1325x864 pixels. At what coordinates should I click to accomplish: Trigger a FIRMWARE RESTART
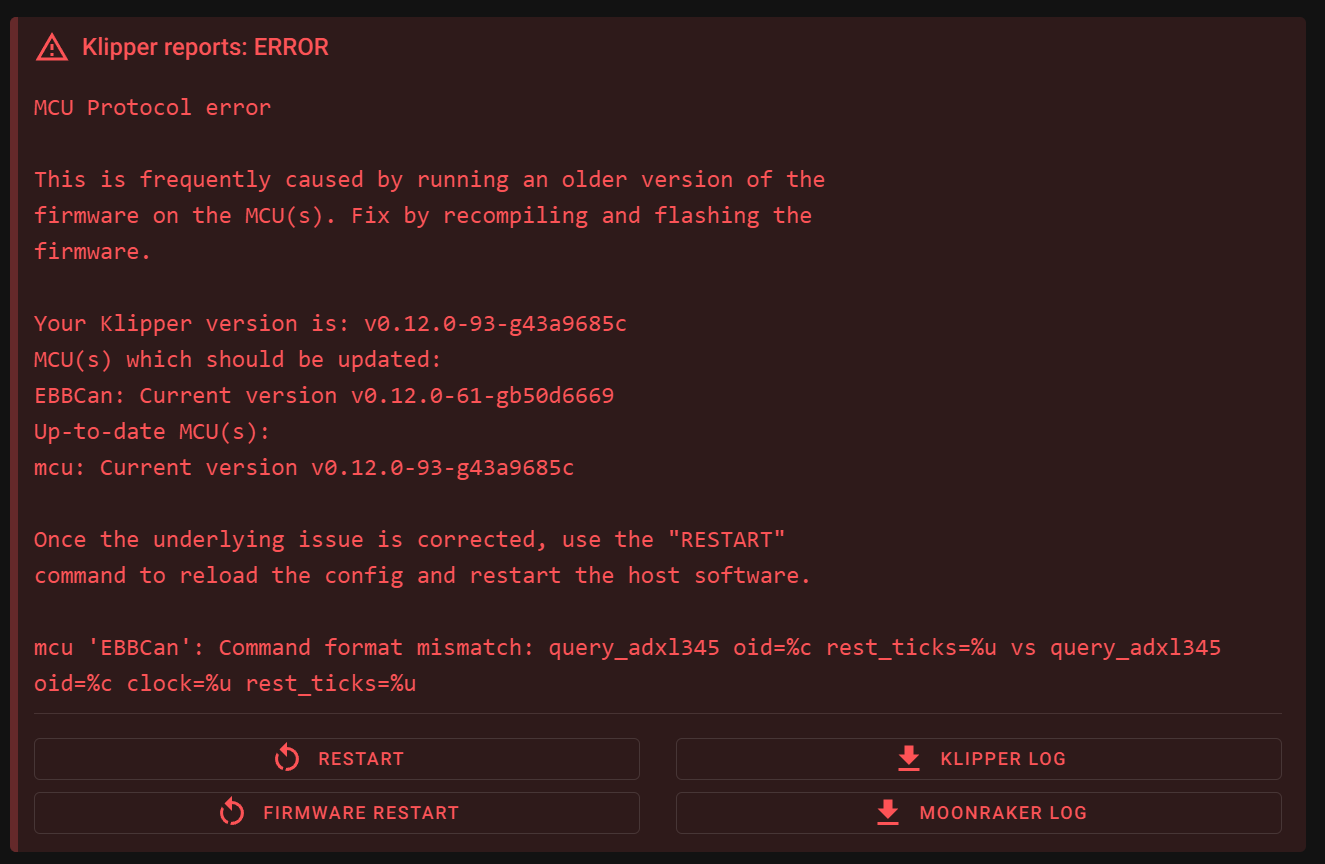click(x=337, y=813)
